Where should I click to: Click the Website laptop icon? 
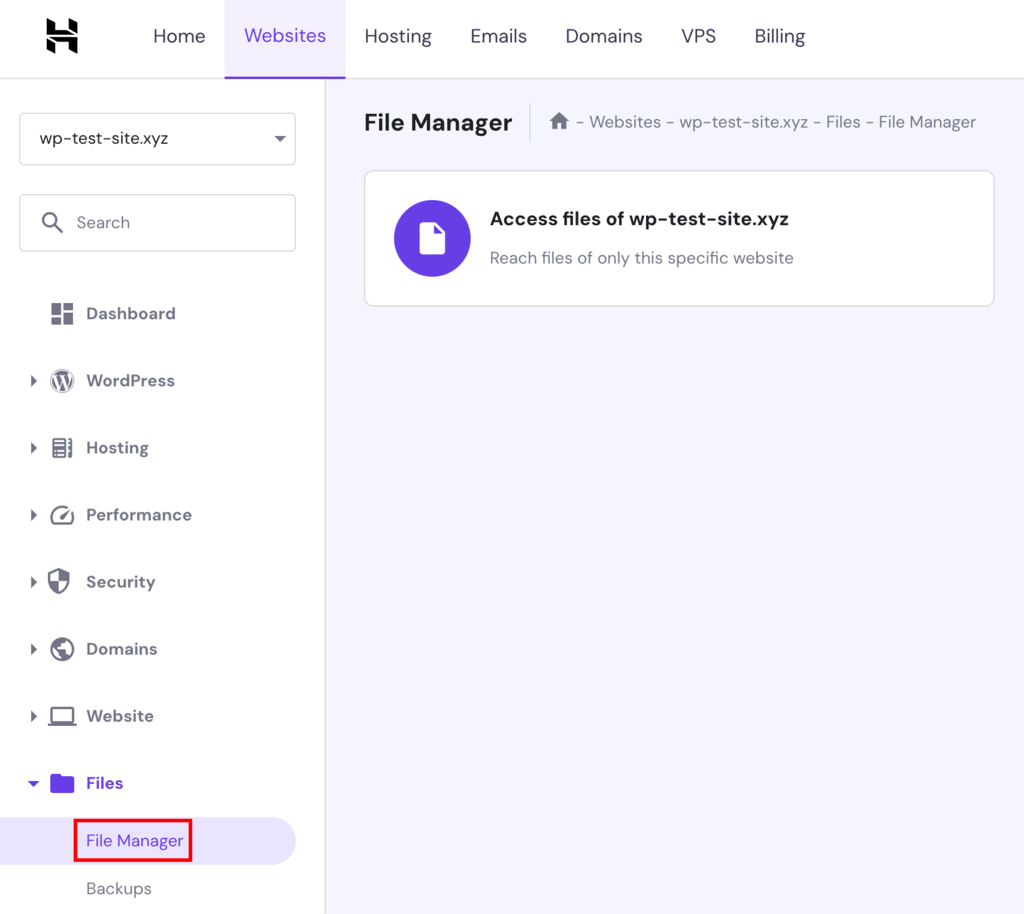pos(62,716)
